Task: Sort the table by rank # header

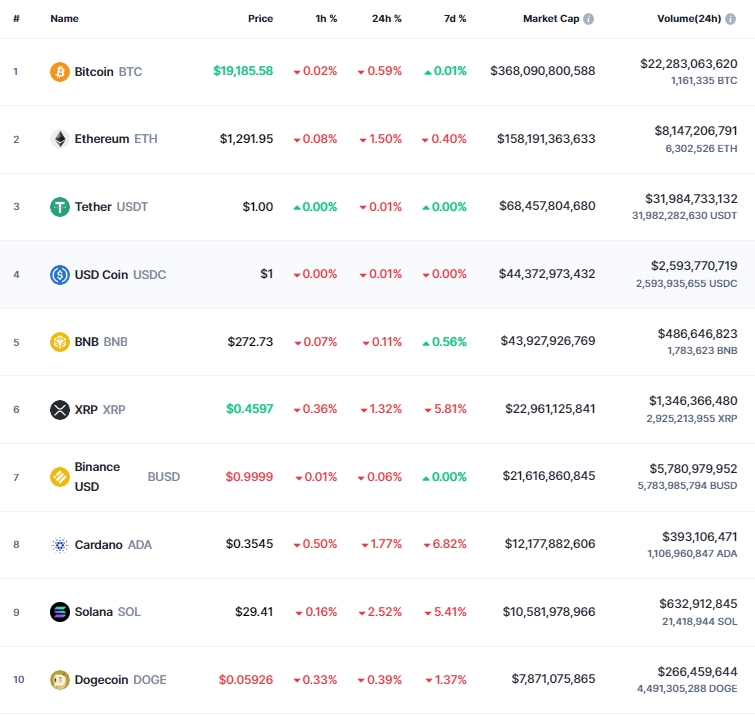Action: point(16,19)
